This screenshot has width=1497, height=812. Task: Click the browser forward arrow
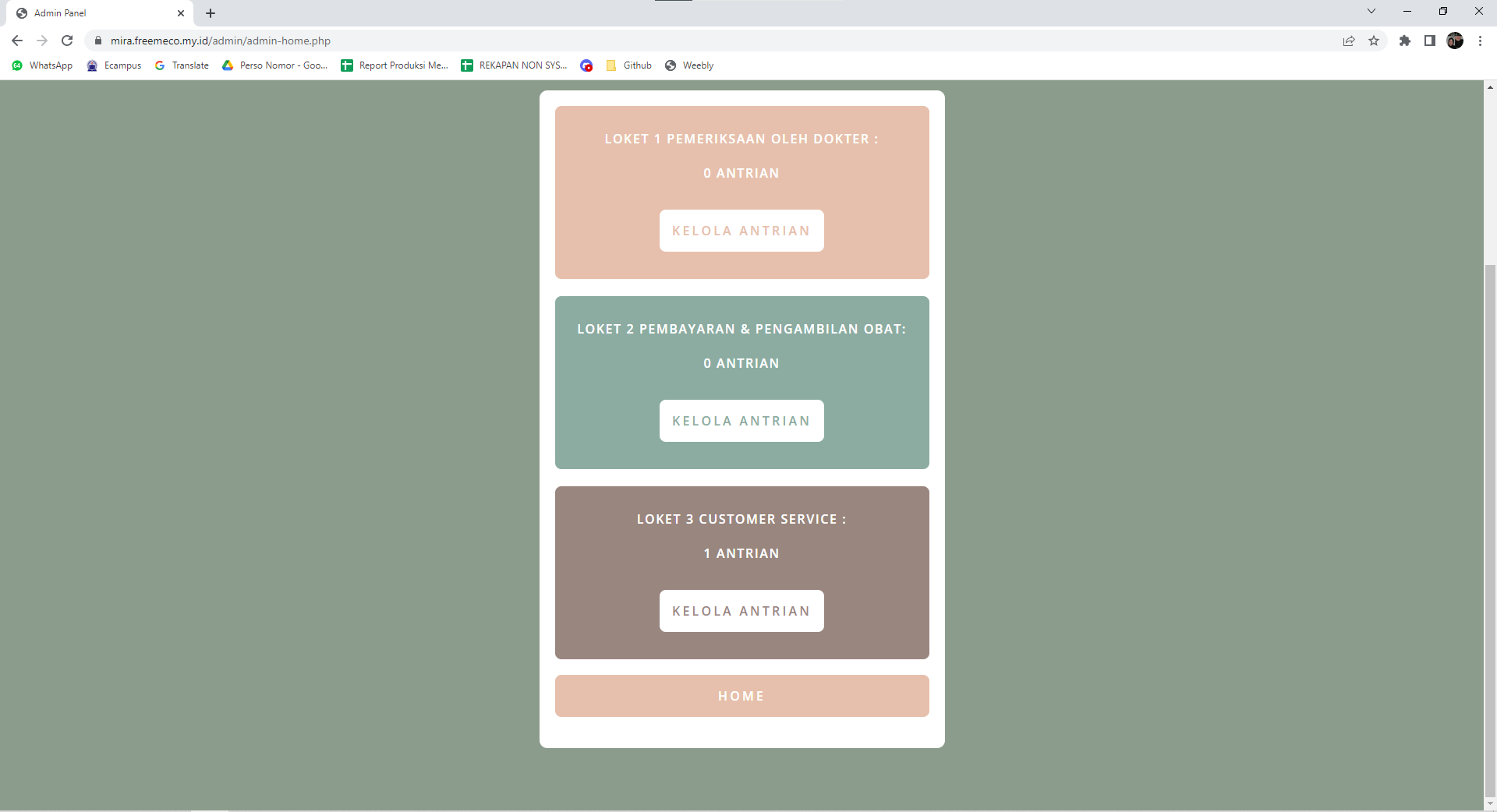click(42, 41)
